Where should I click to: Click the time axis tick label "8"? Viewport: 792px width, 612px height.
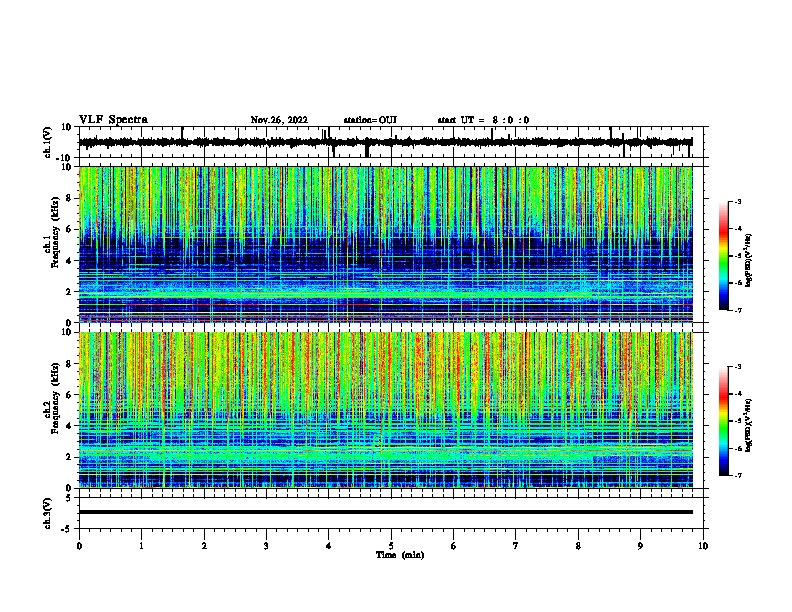tap(578, 546)
